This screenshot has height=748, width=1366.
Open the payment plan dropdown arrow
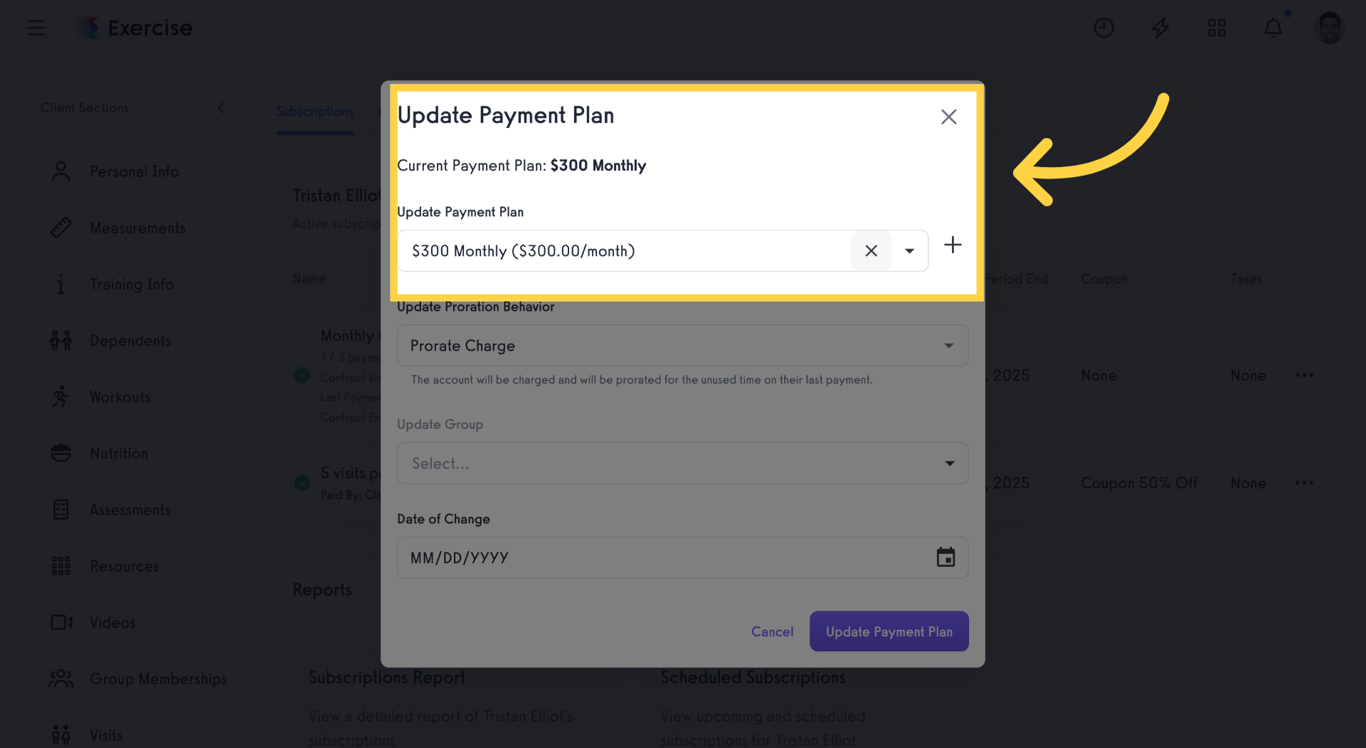point(909,251)
